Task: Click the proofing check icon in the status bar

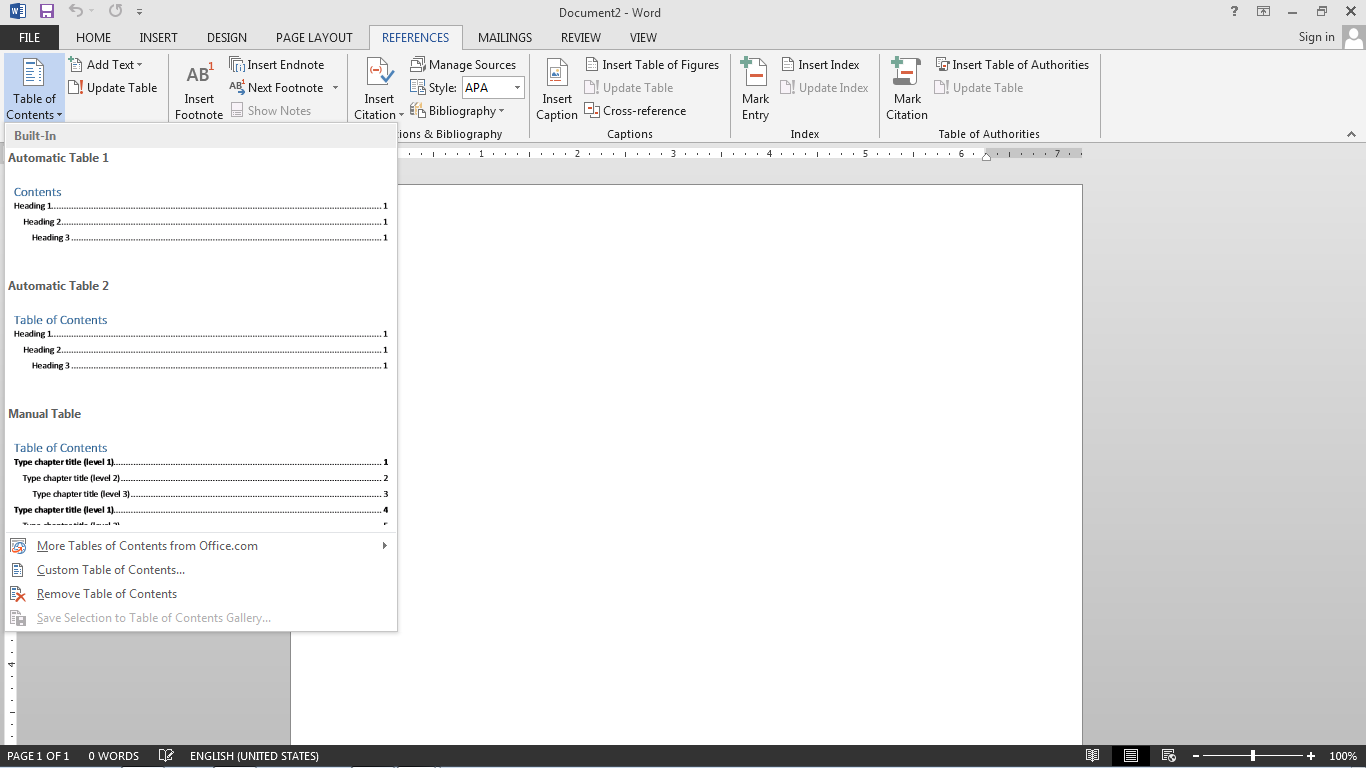Action: [x=166, y=756]
